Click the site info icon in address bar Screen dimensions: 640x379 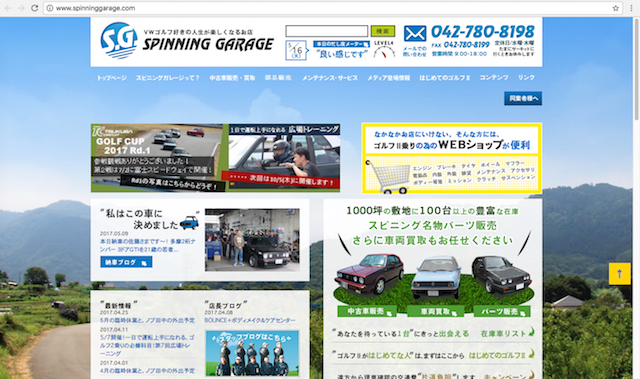[50, 8]
